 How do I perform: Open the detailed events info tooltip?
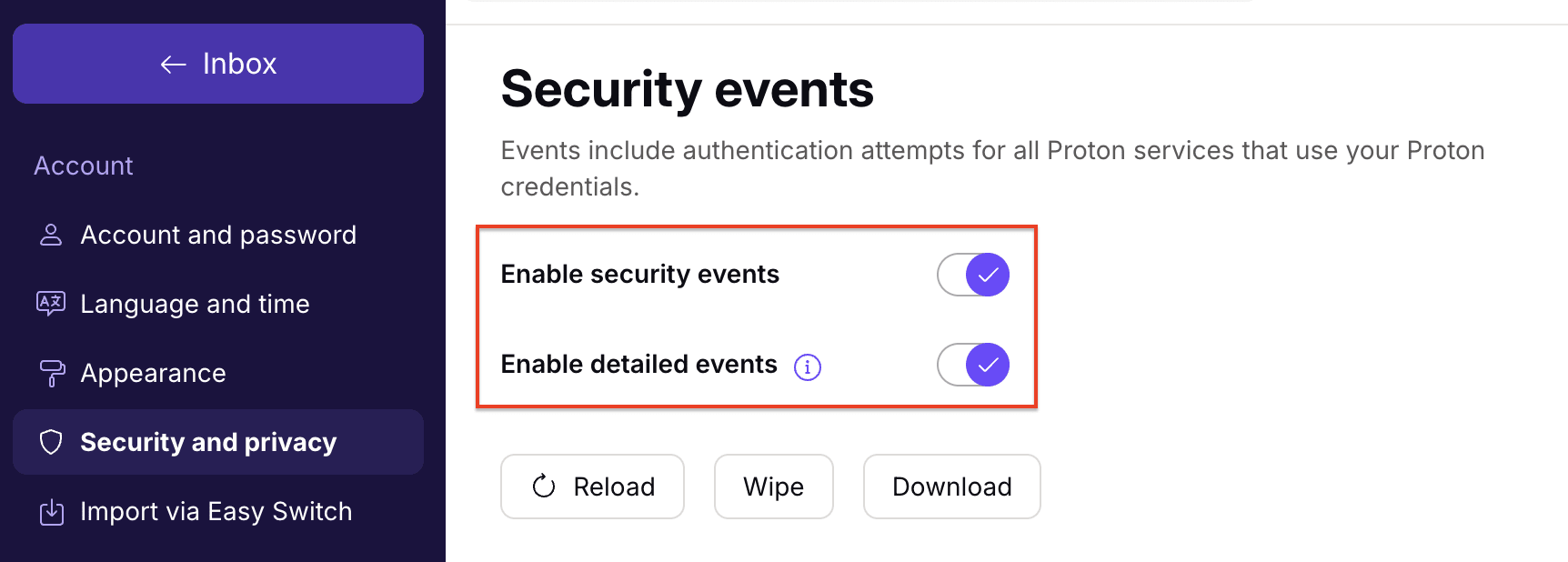click(808, 366)
